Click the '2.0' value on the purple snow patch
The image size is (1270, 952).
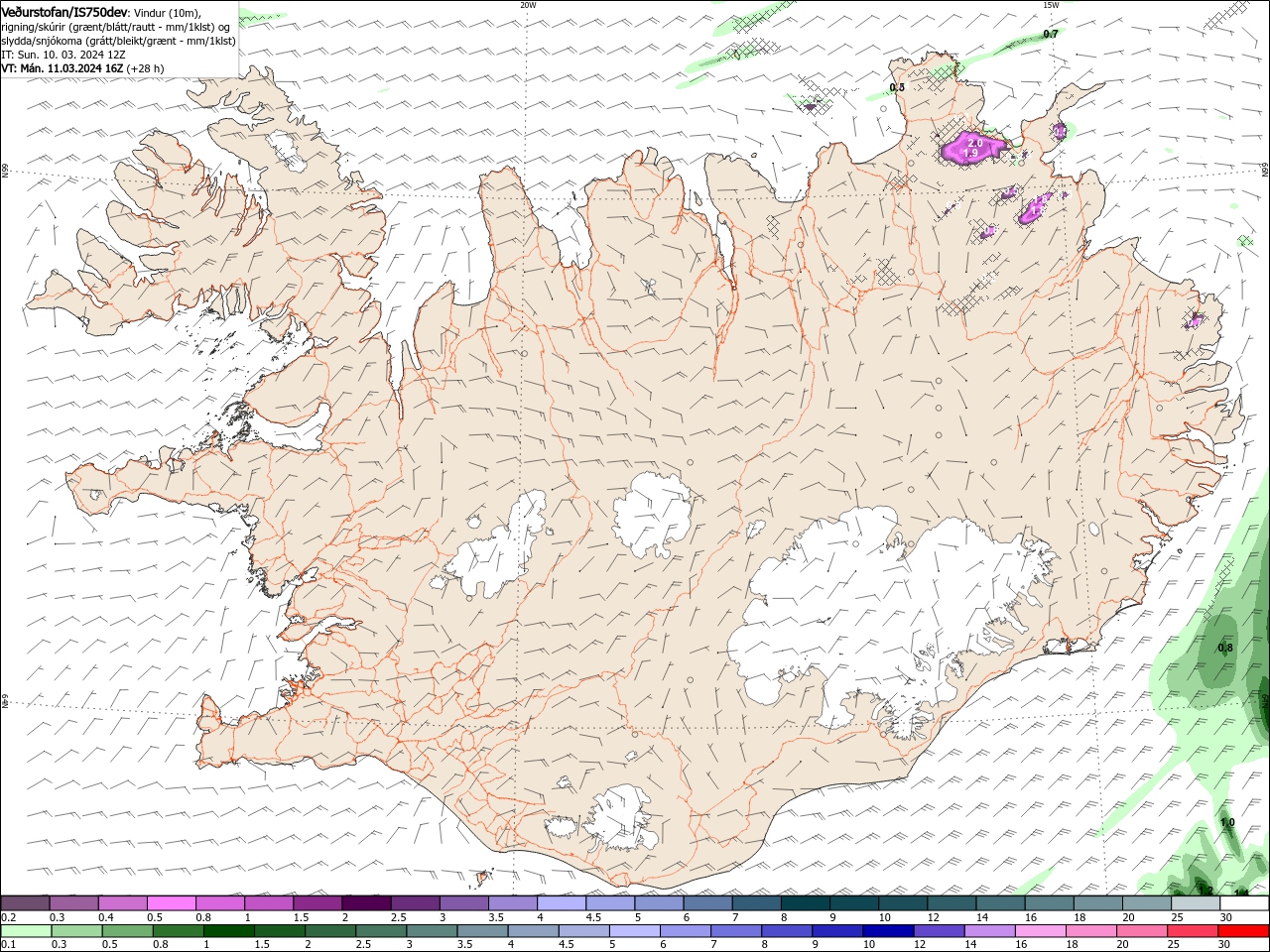tap(974, 143)
